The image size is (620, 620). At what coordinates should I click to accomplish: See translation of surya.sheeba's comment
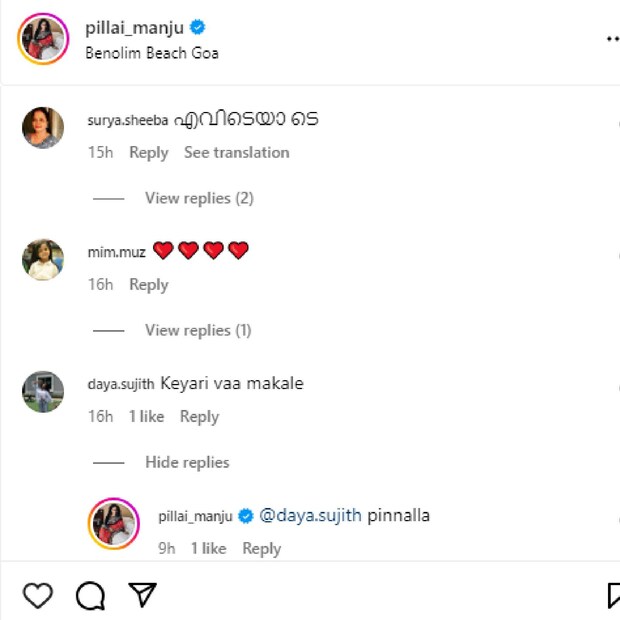pyautogui.click(x=237, y=152)
